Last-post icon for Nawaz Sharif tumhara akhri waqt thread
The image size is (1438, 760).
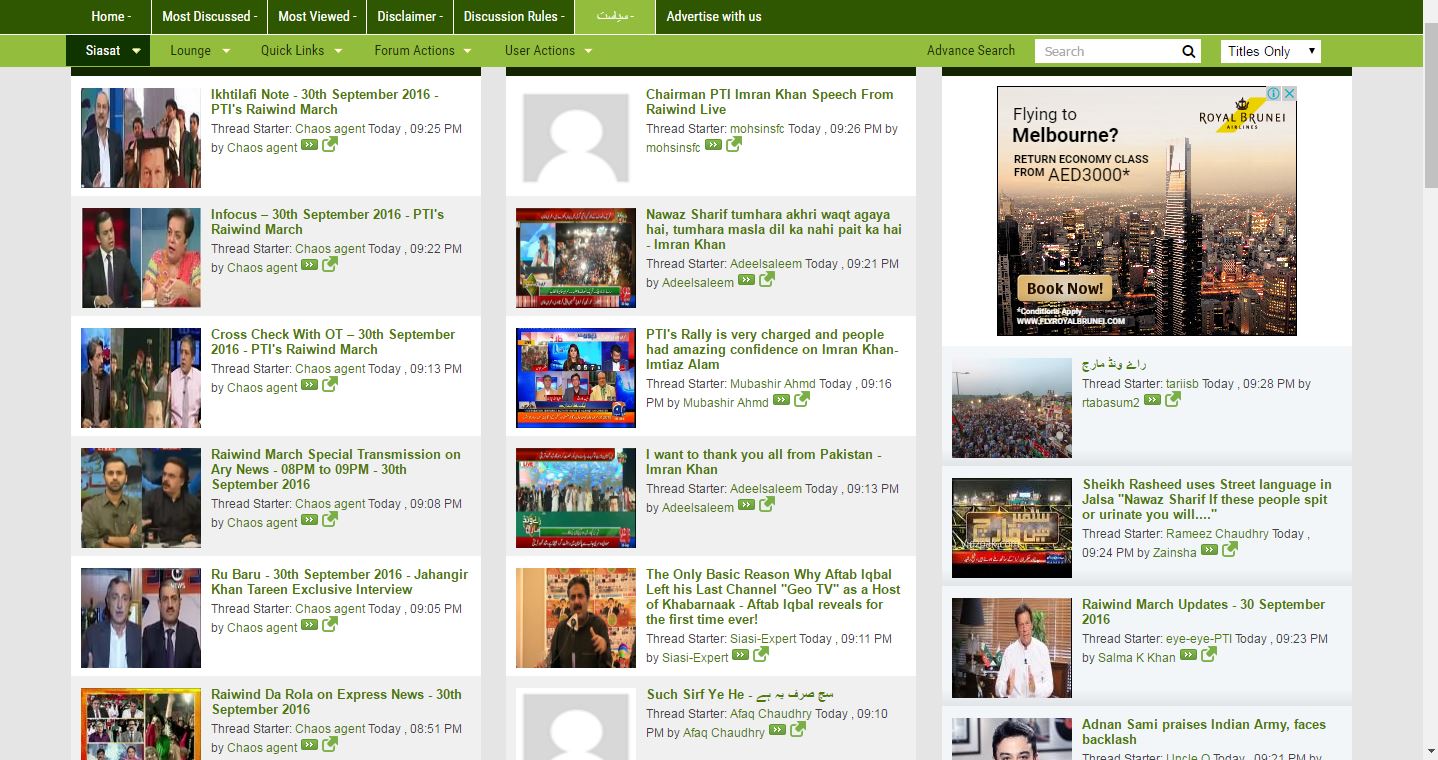coord(746,280)
